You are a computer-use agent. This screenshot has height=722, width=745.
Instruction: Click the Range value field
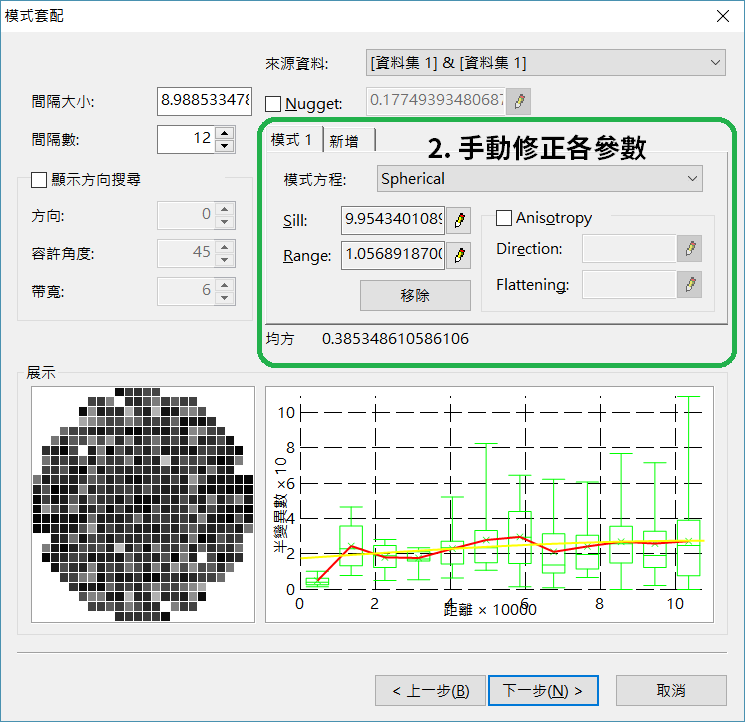coord(393,256)
